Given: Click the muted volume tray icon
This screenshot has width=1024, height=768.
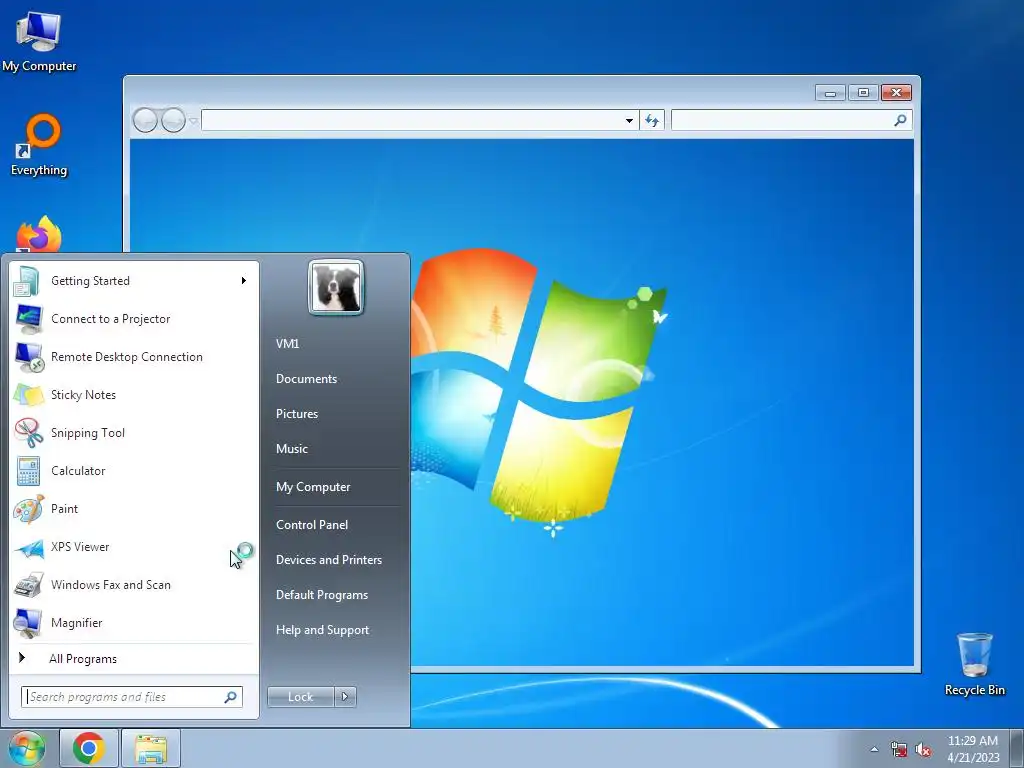Looking at the screenshot, I should click(923, 750).
